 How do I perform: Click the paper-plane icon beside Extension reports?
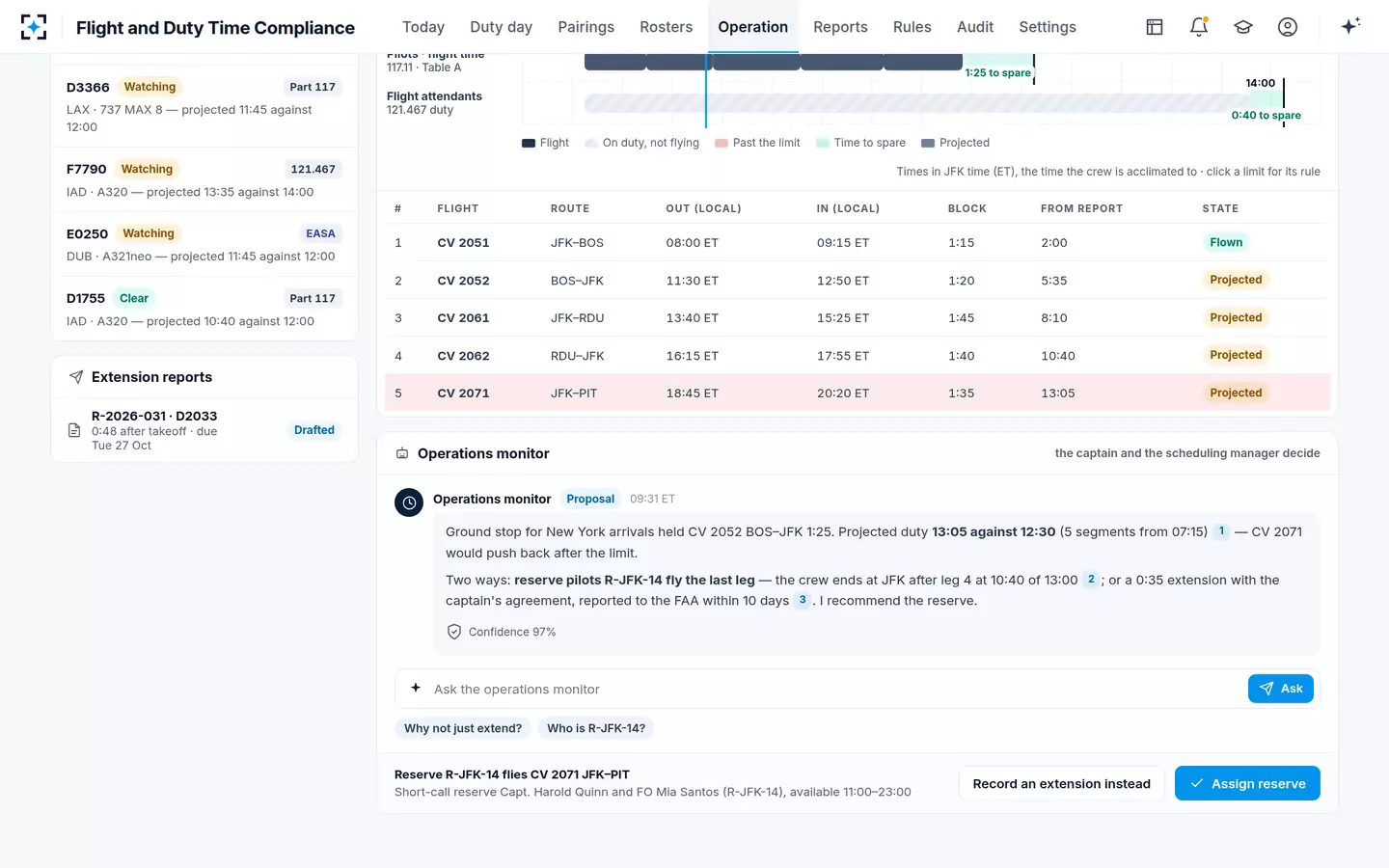76,377
